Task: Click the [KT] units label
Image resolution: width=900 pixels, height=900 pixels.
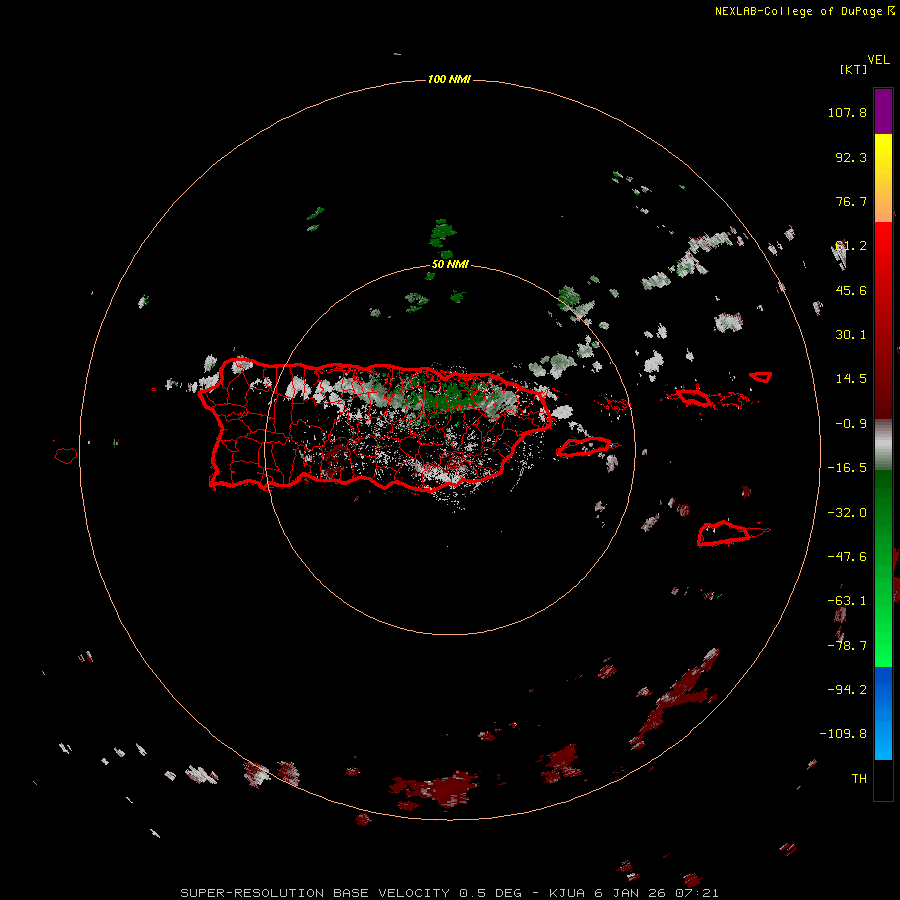Action: tap(854, 69)
